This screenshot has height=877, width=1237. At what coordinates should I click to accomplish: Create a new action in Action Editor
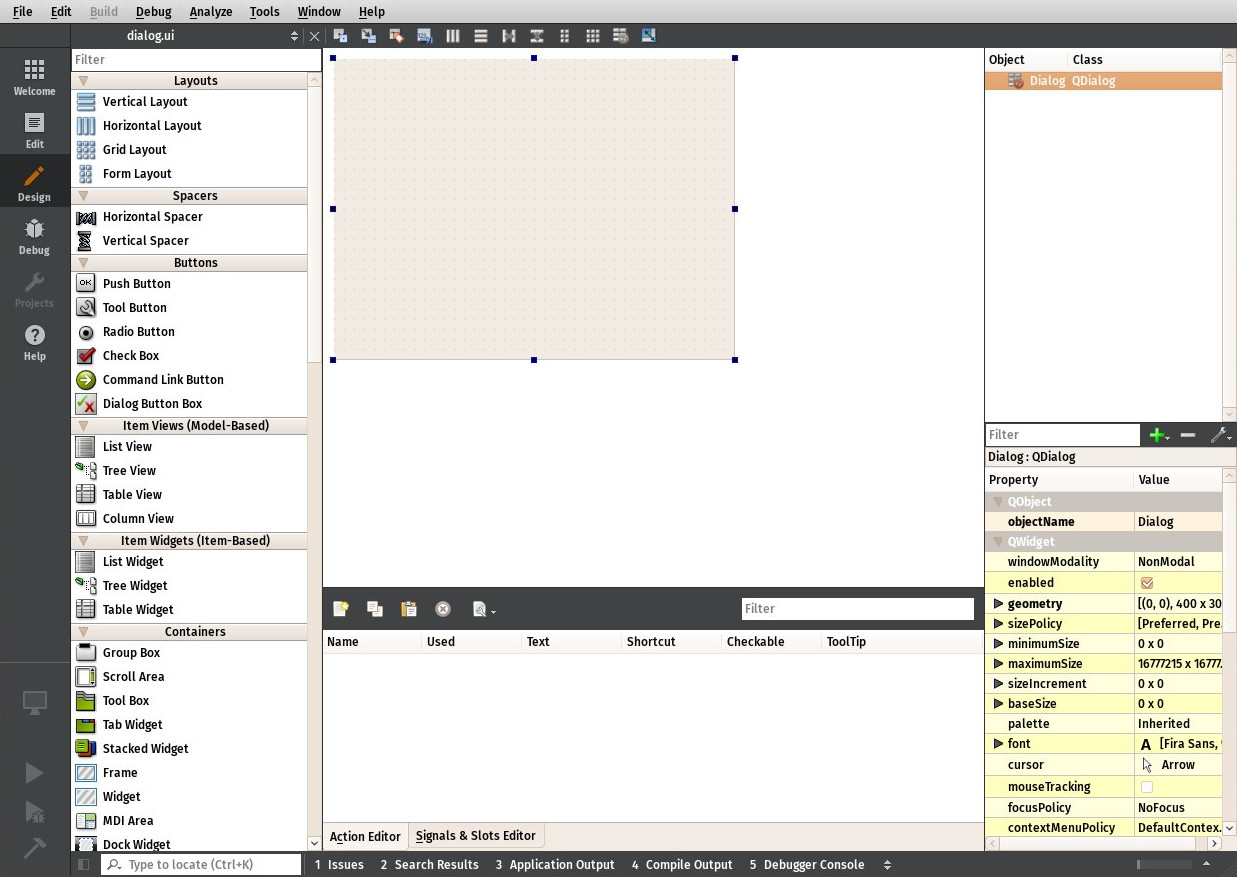(x=341, y=608)
